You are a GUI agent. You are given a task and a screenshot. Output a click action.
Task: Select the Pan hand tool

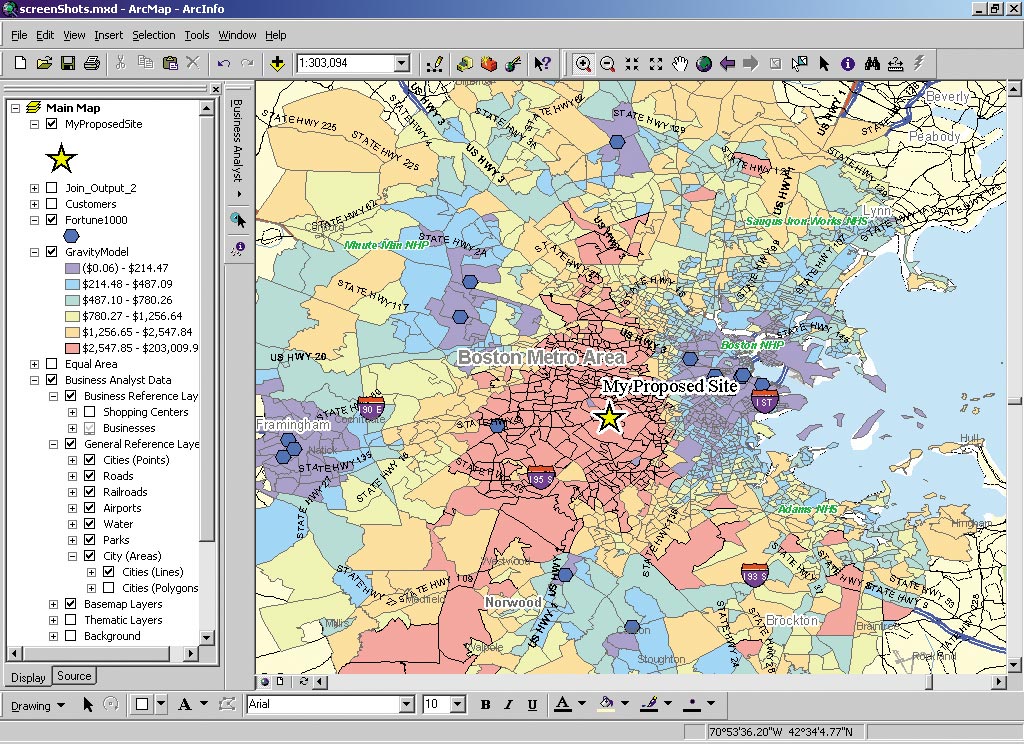pos(680,64)
